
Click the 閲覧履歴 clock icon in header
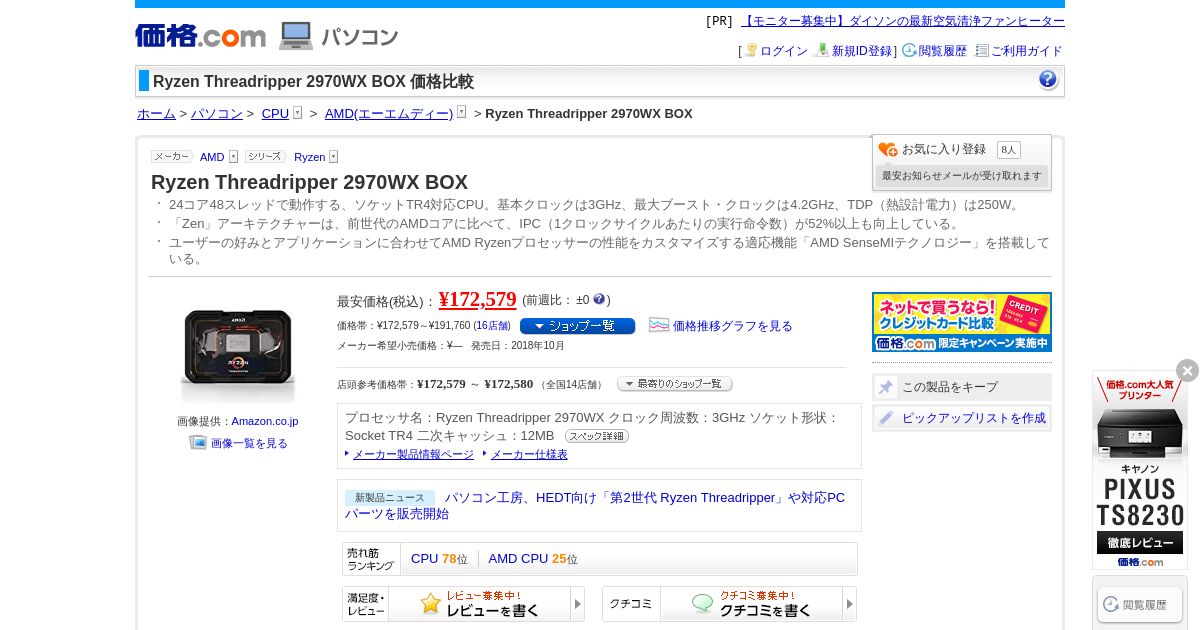pos(909,50)
